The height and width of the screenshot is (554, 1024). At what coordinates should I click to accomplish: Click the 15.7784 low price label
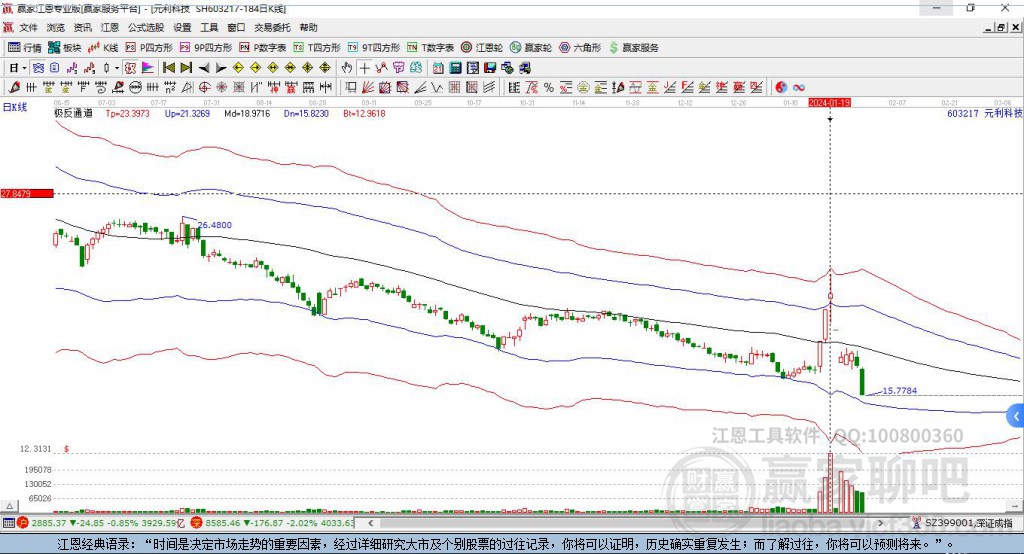(x=899, y=391)
